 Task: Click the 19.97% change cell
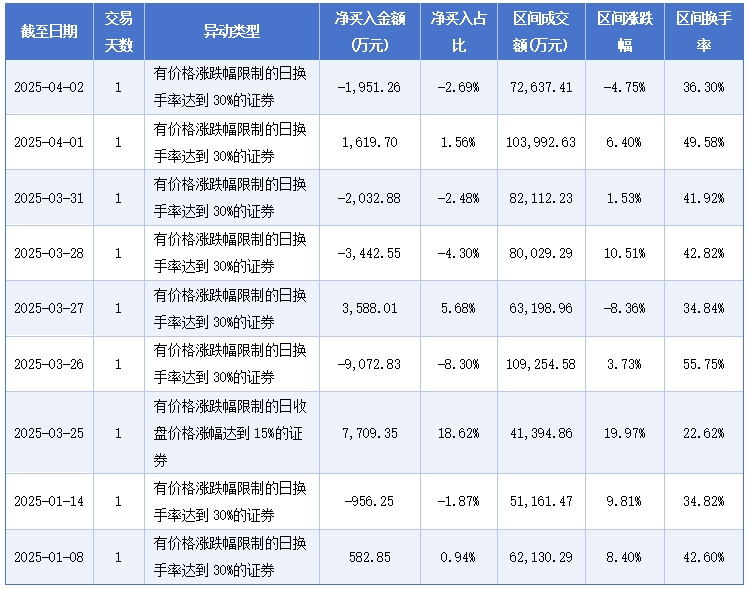(x=625, y=433)
